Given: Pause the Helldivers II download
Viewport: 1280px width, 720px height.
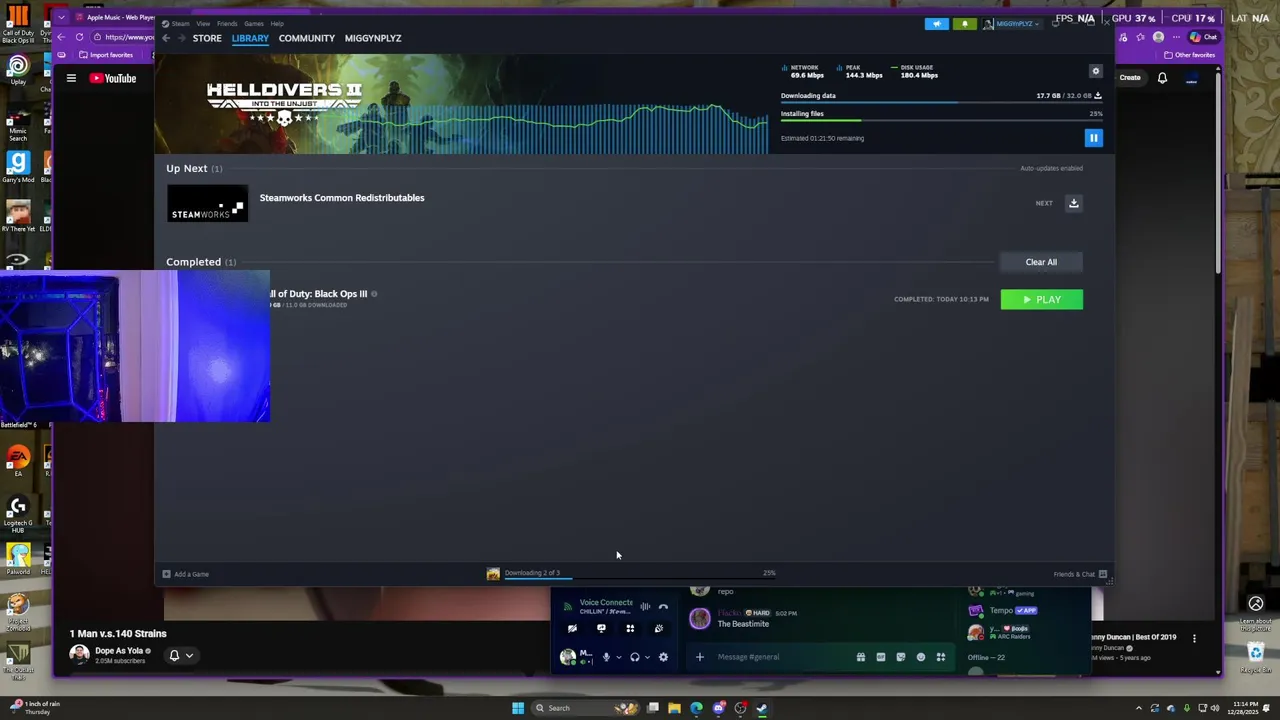Looking at the screenshot, I should pyautogui.click(x=1094, y=138).
